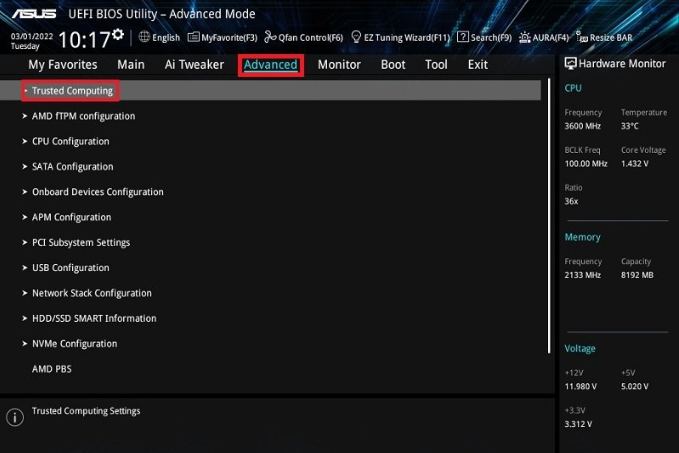679x453 pixels.
Task: Expand arrow beside SATA Configuration
Action: coord(25,166)
